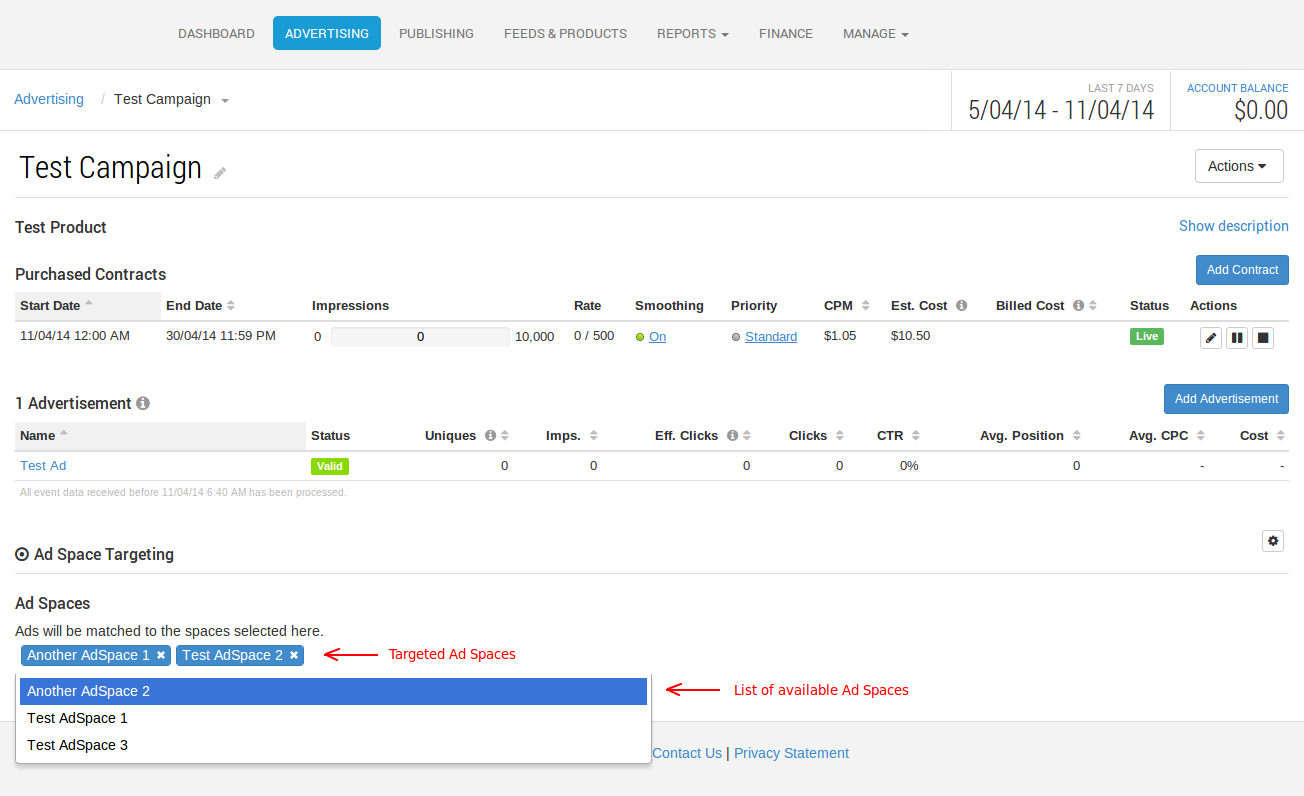Open Feeds & Products tab
This screenshot has height=796, width=1304.
coord(565,33)
